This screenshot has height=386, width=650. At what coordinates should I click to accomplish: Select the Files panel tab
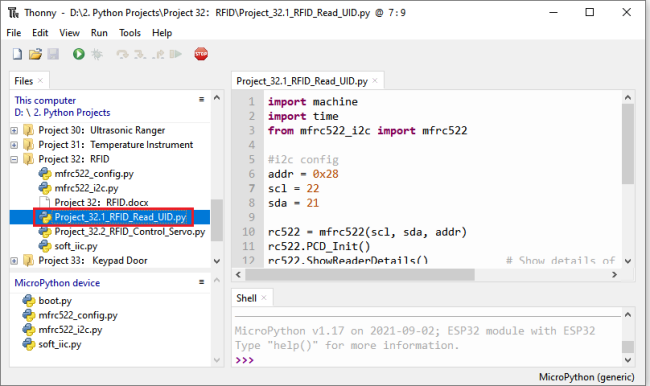tap(24, 81)
